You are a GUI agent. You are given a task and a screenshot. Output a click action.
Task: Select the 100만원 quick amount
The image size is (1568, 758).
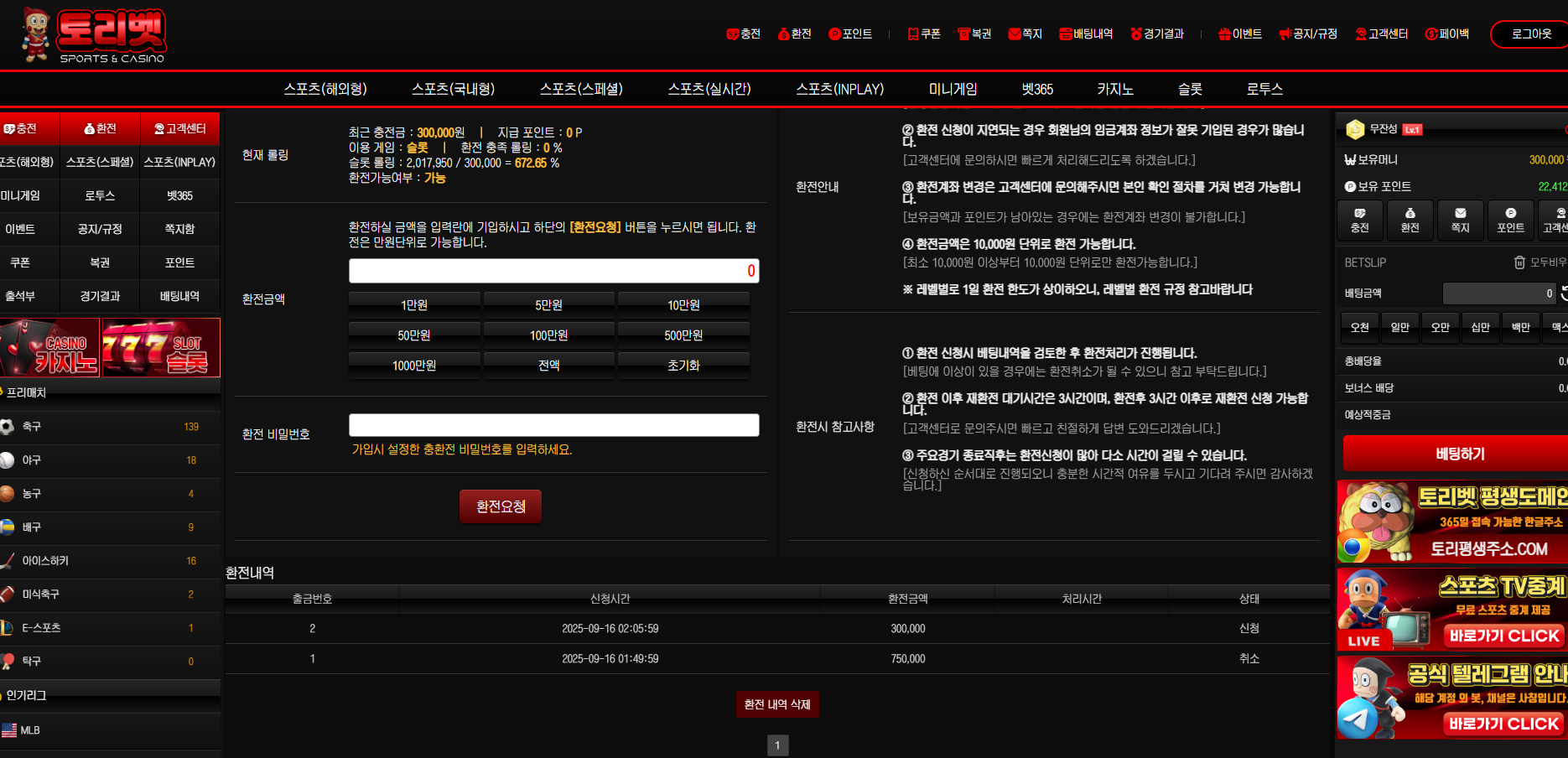coord(548,335)
